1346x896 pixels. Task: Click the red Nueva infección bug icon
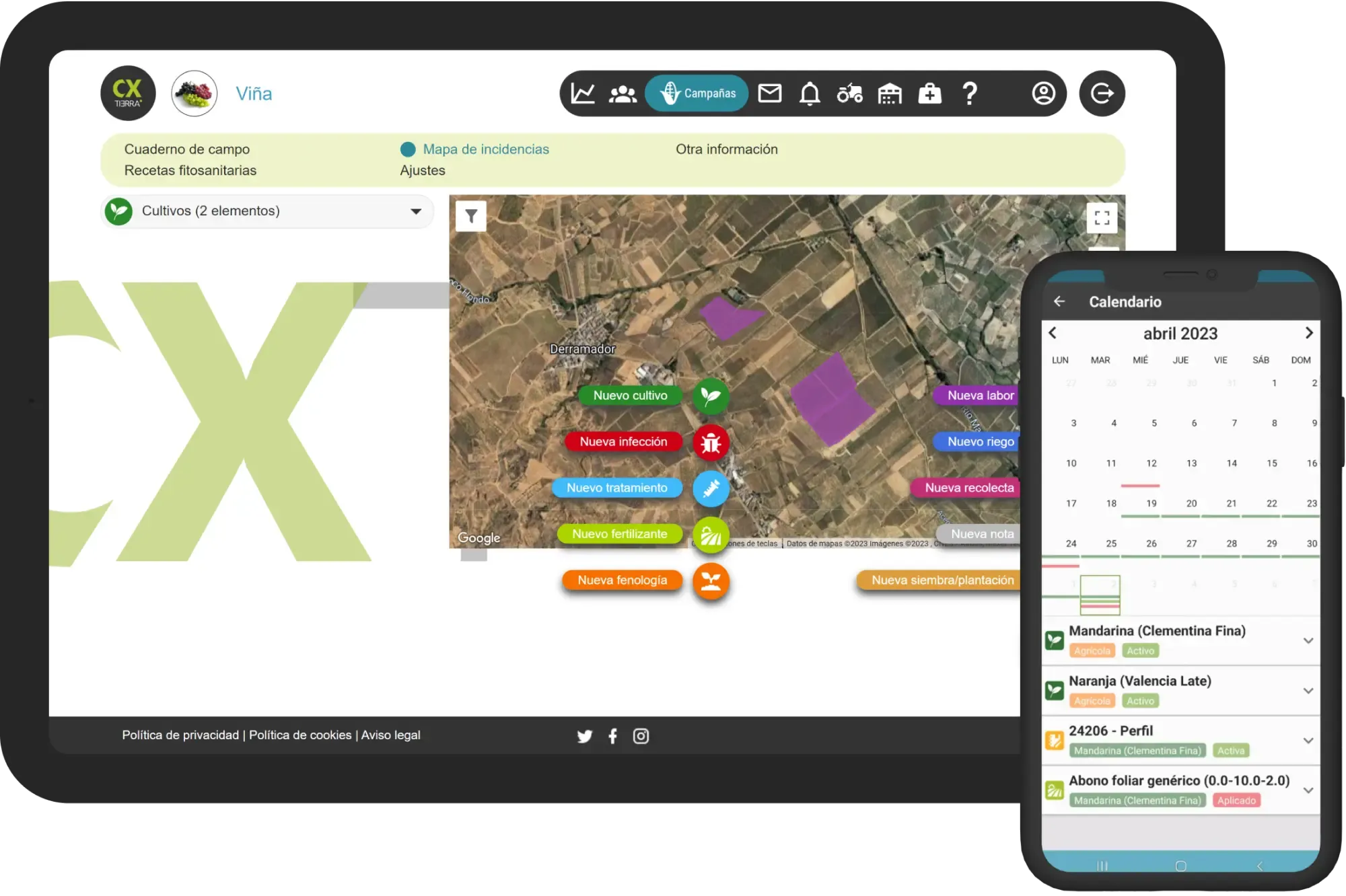(x=711, y=443)
